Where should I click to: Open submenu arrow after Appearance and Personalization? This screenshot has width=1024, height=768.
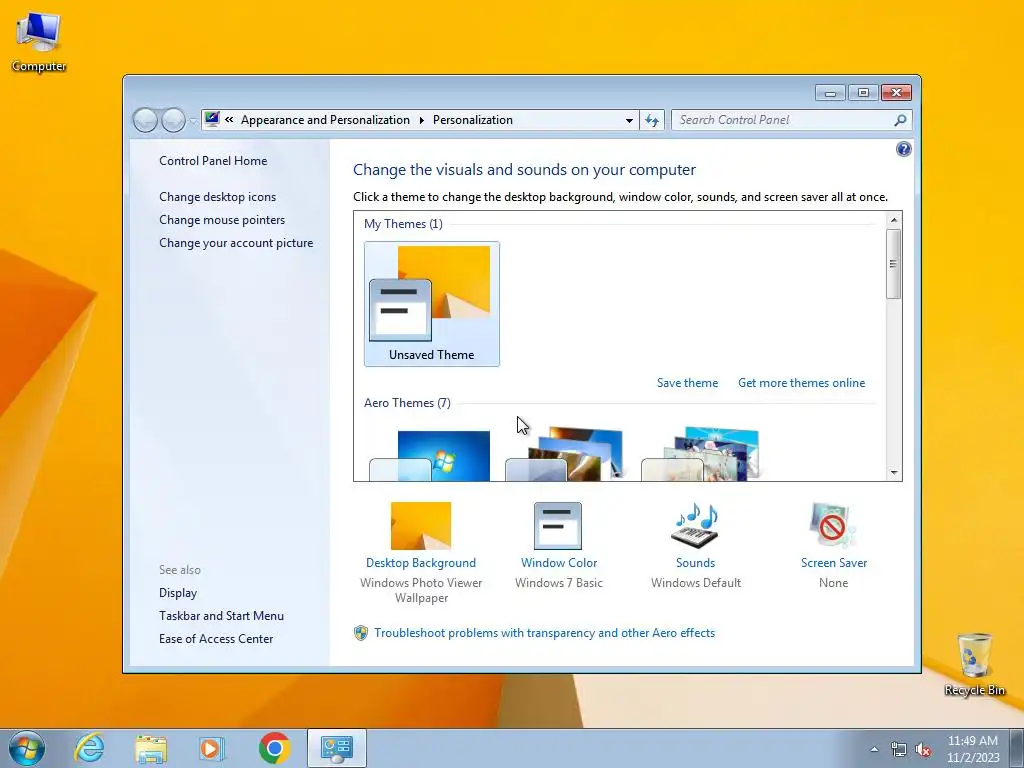coord(421,120)
